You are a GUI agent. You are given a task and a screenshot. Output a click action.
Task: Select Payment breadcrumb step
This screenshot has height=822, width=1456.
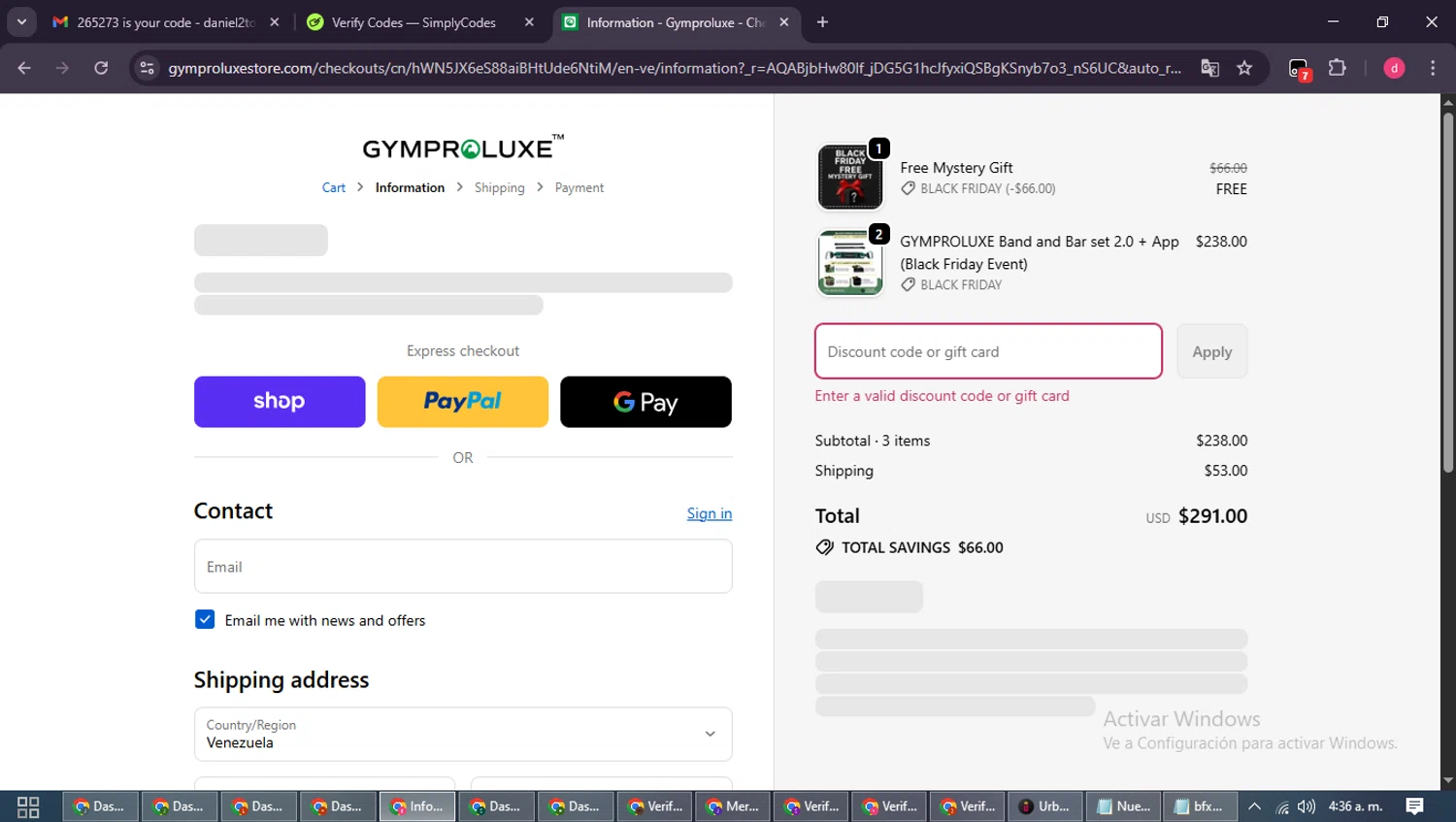pos(579,187)
